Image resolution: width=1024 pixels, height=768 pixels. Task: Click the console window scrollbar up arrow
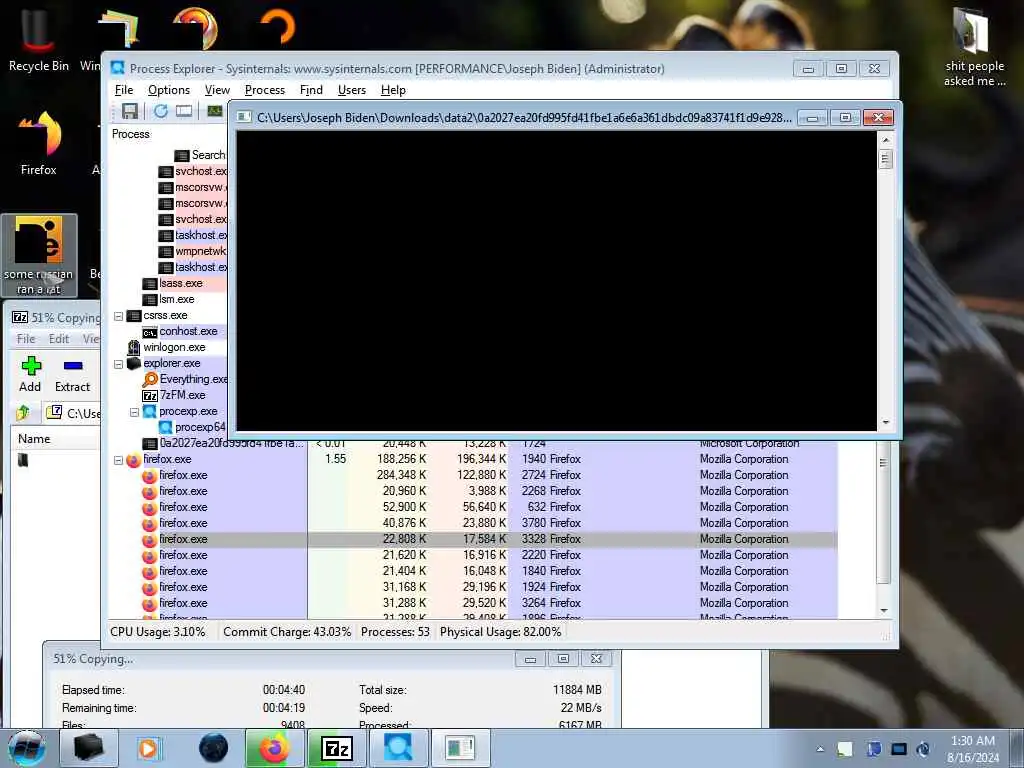click(x=886, y=140)
